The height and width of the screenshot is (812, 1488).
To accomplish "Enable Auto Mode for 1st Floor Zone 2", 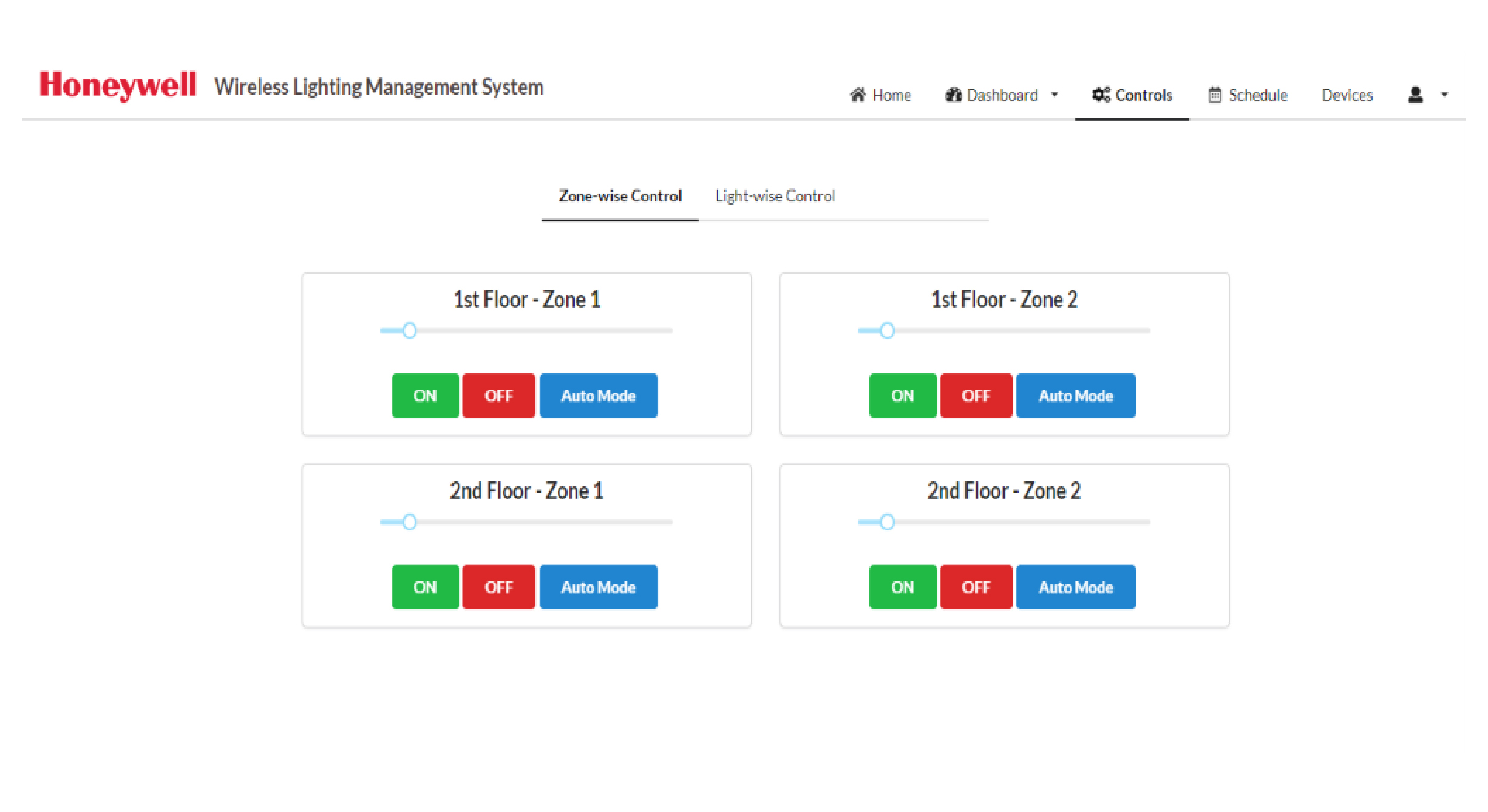I will tap(1076, 396).
